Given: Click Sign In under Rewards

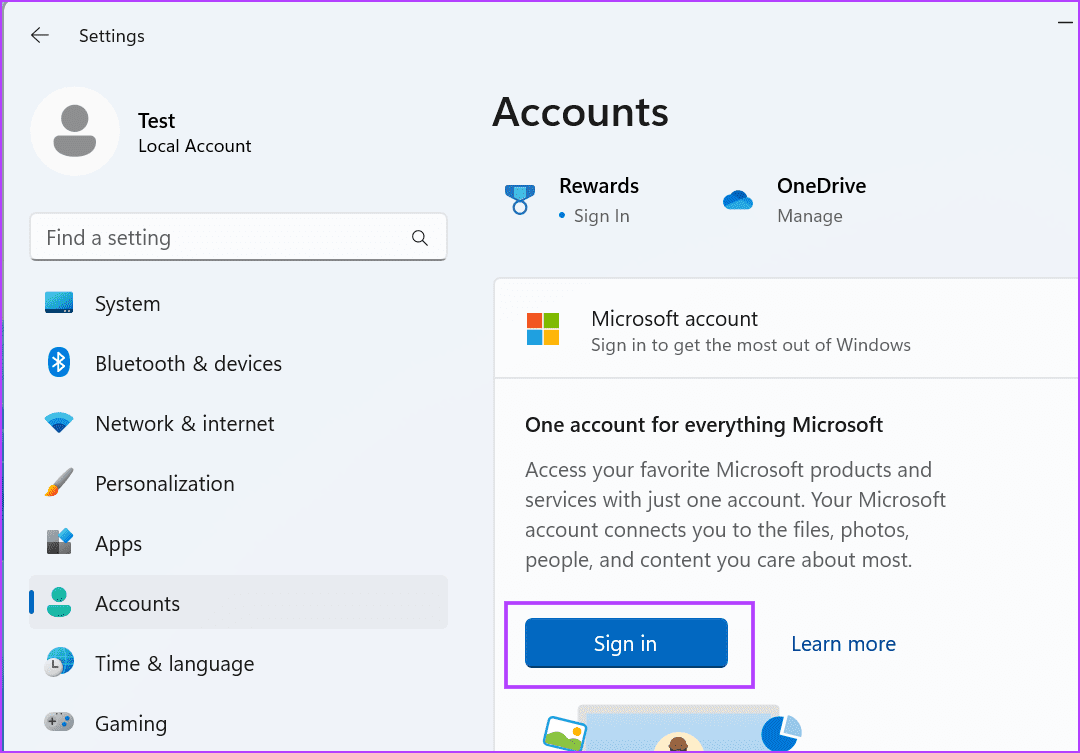Looking at the screenshot, I should point(601,216).
